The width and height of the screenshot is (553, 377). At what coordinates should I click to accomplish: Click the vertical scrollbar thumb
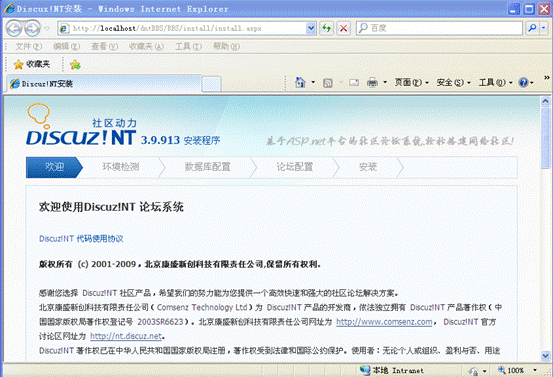click(x=545, y=139)
